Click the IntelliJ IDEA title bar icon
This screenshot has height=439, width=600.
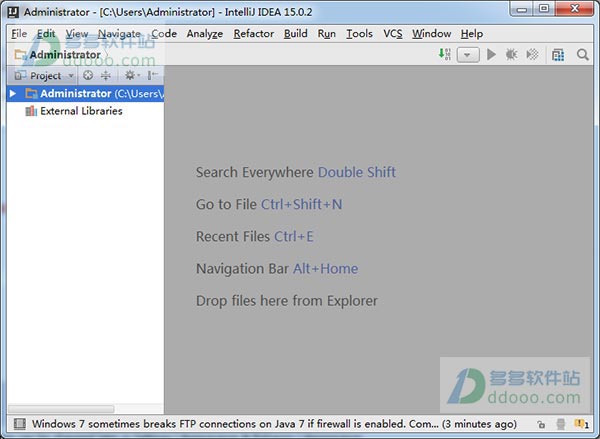(x=13, y=12)
